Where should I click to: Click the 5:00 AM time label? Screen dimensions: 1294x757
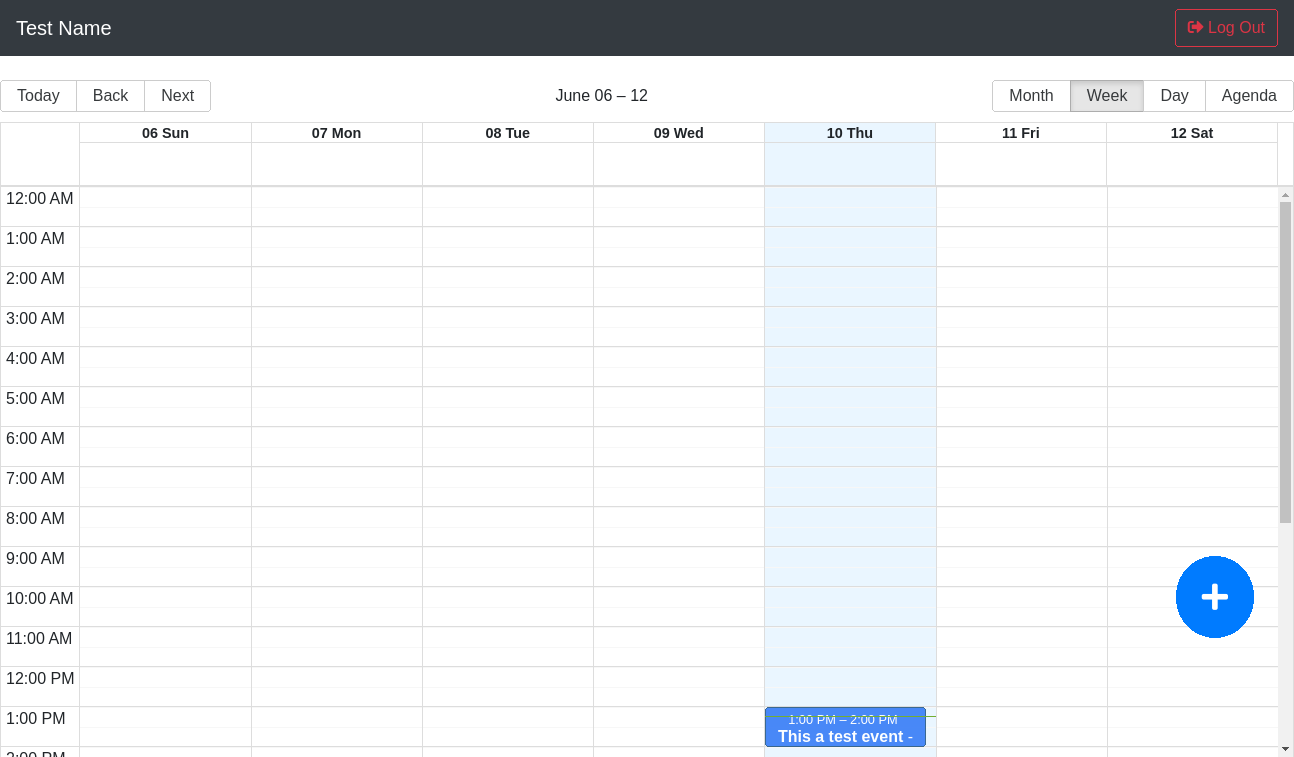35,398
